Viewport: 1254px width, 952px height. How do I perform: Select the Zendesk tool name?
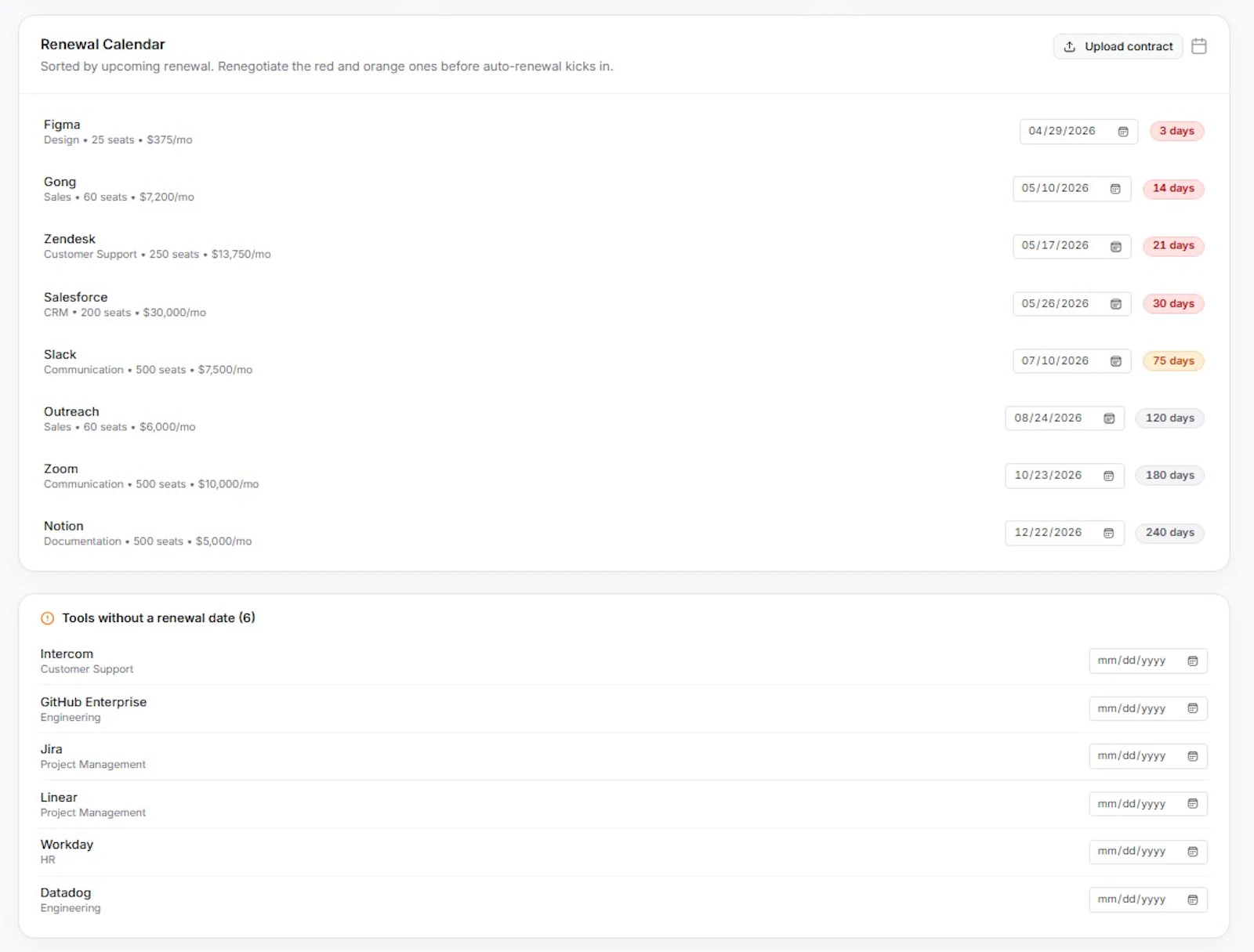(70, 239)
